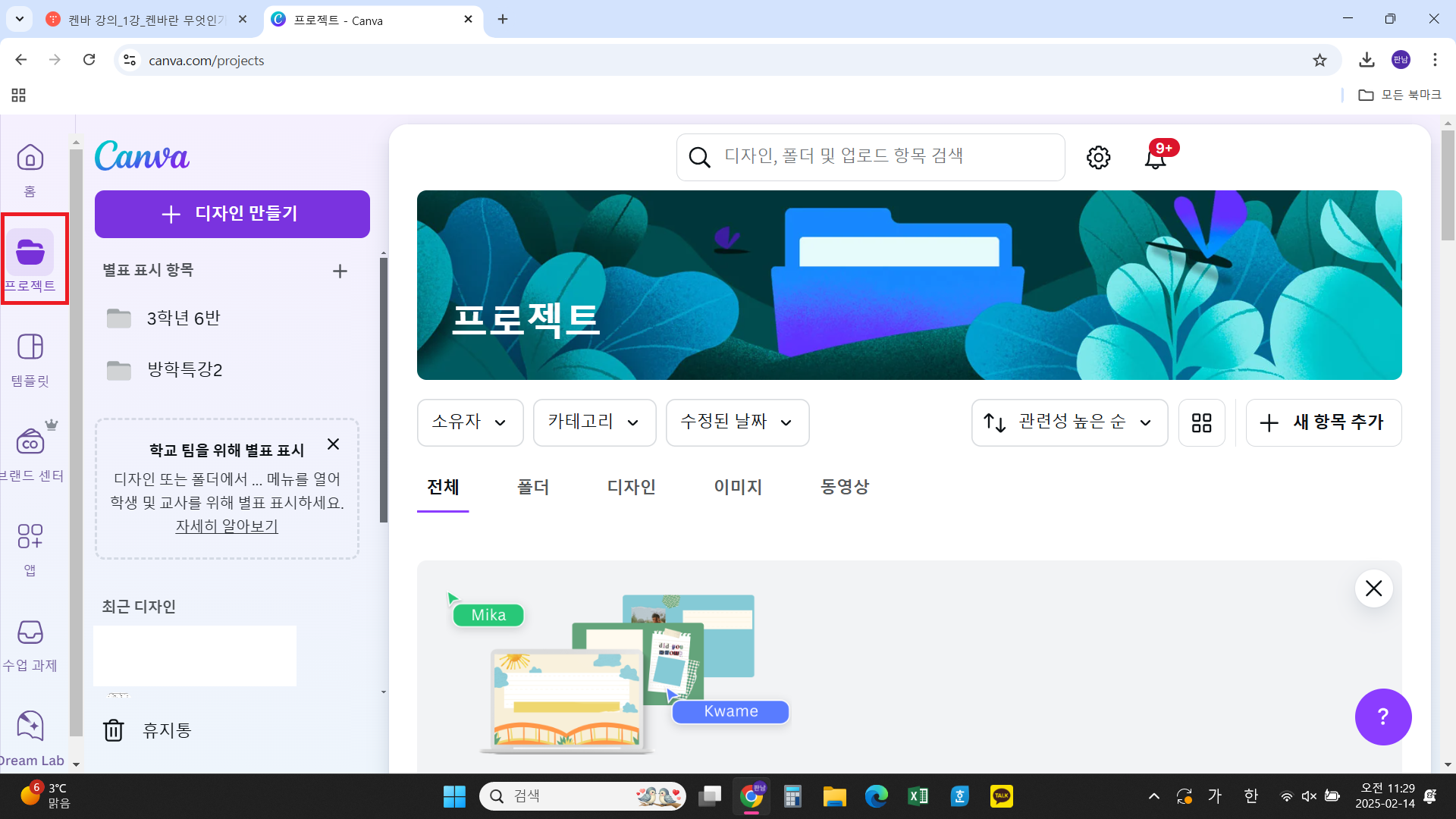Open the trash (휴지통)

(148, 730)
